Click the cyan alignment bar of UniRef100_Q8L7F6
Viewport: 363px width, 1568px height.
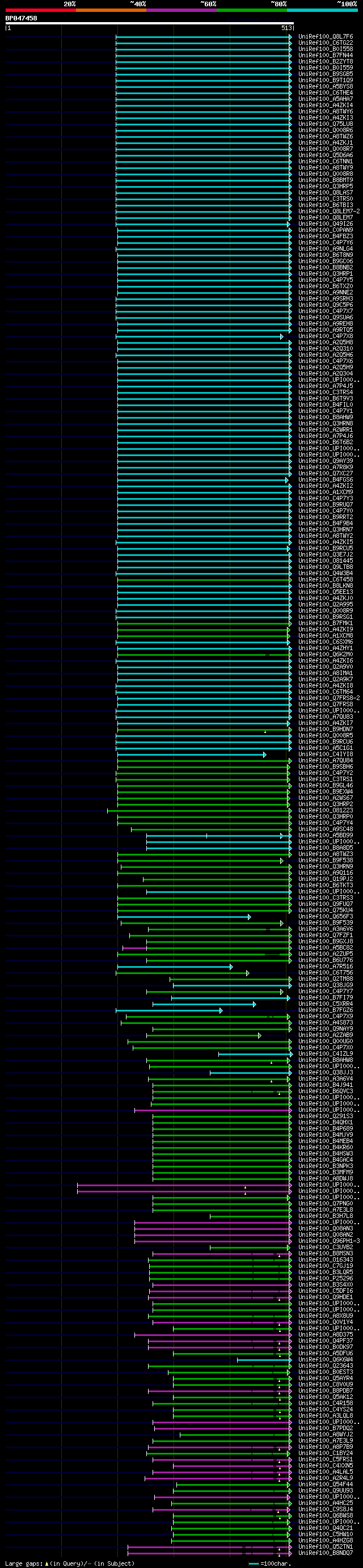[204, 36]
